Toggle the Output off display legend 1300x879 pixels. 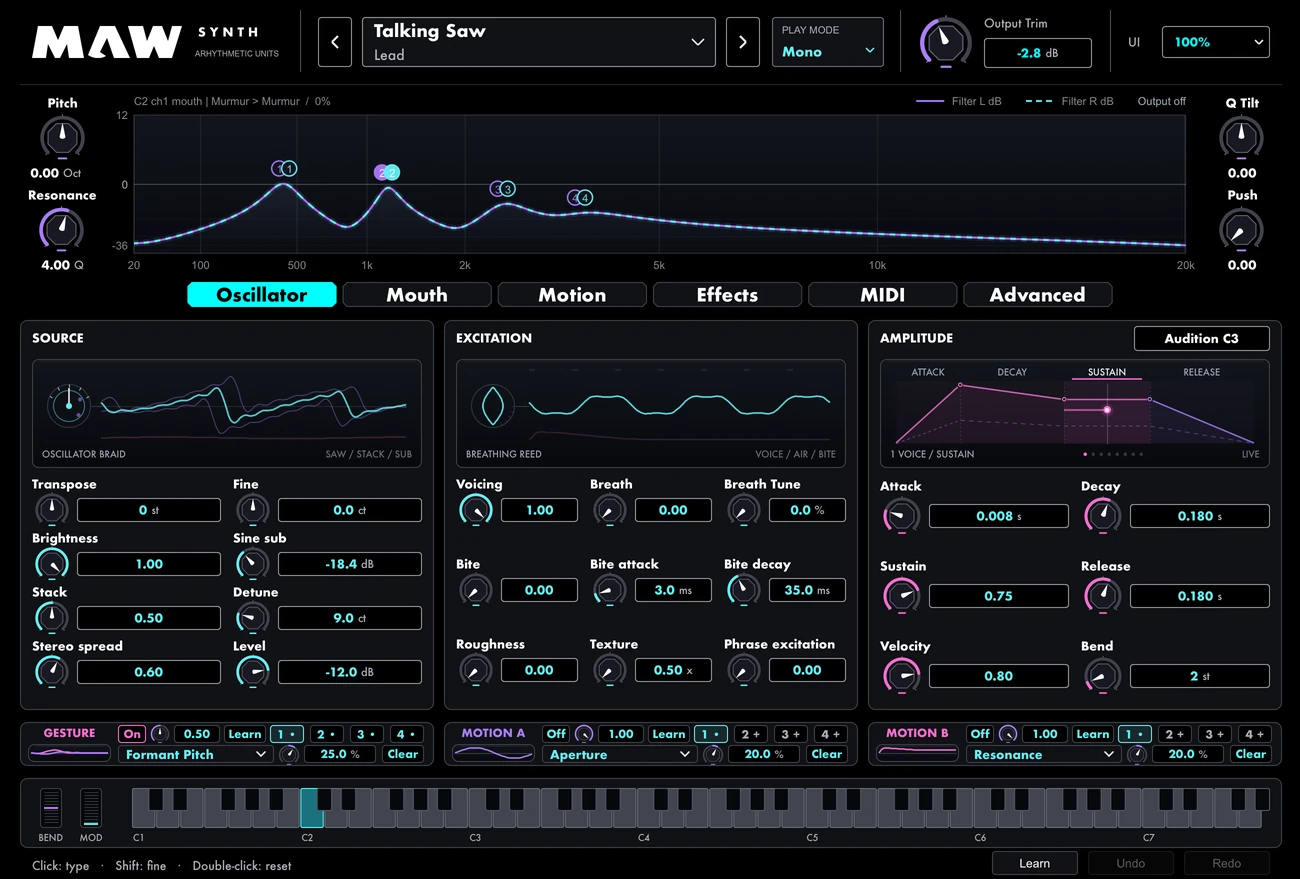(1161, 101)
